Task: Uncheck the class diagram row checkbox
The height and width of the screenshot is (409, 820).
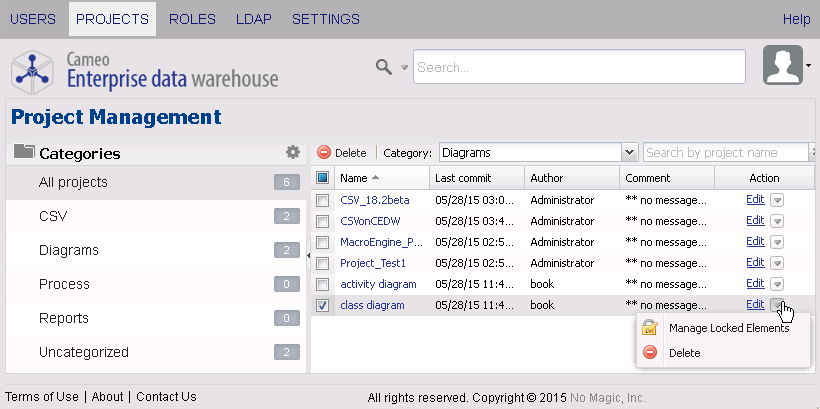Action: pyautogui.click(x=322, y=305)
